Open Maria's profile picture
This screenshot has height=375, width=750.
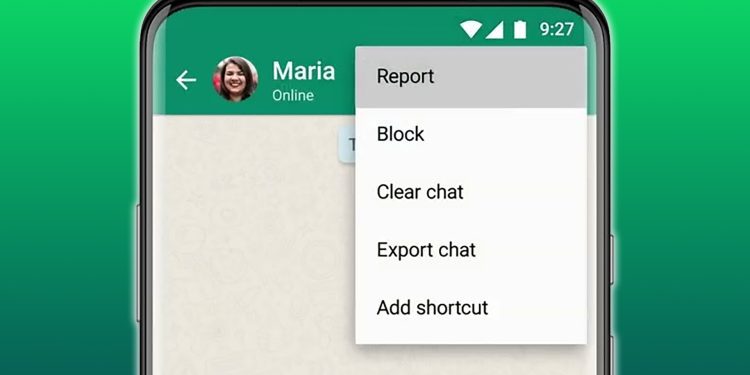click(x=235, y=79)
